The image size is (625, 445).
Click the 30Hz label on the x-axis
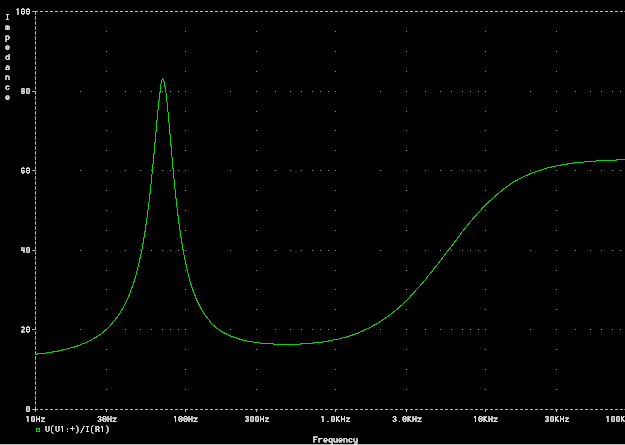(106, 419)
